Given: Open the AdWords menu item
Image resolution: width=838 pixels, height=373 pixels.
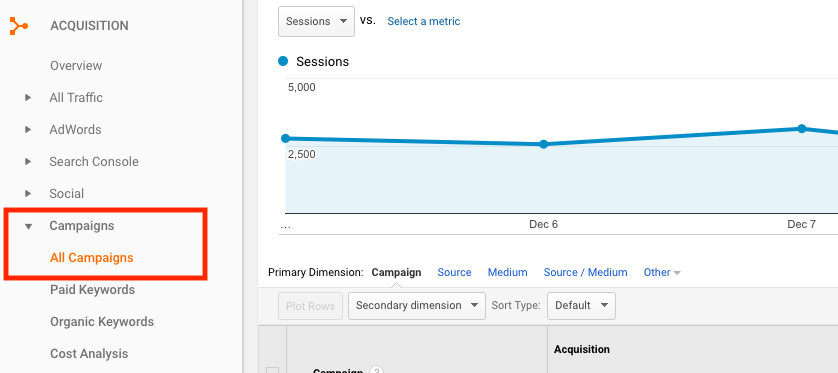Looking at the screenshot, I should [x=75, y=130].
